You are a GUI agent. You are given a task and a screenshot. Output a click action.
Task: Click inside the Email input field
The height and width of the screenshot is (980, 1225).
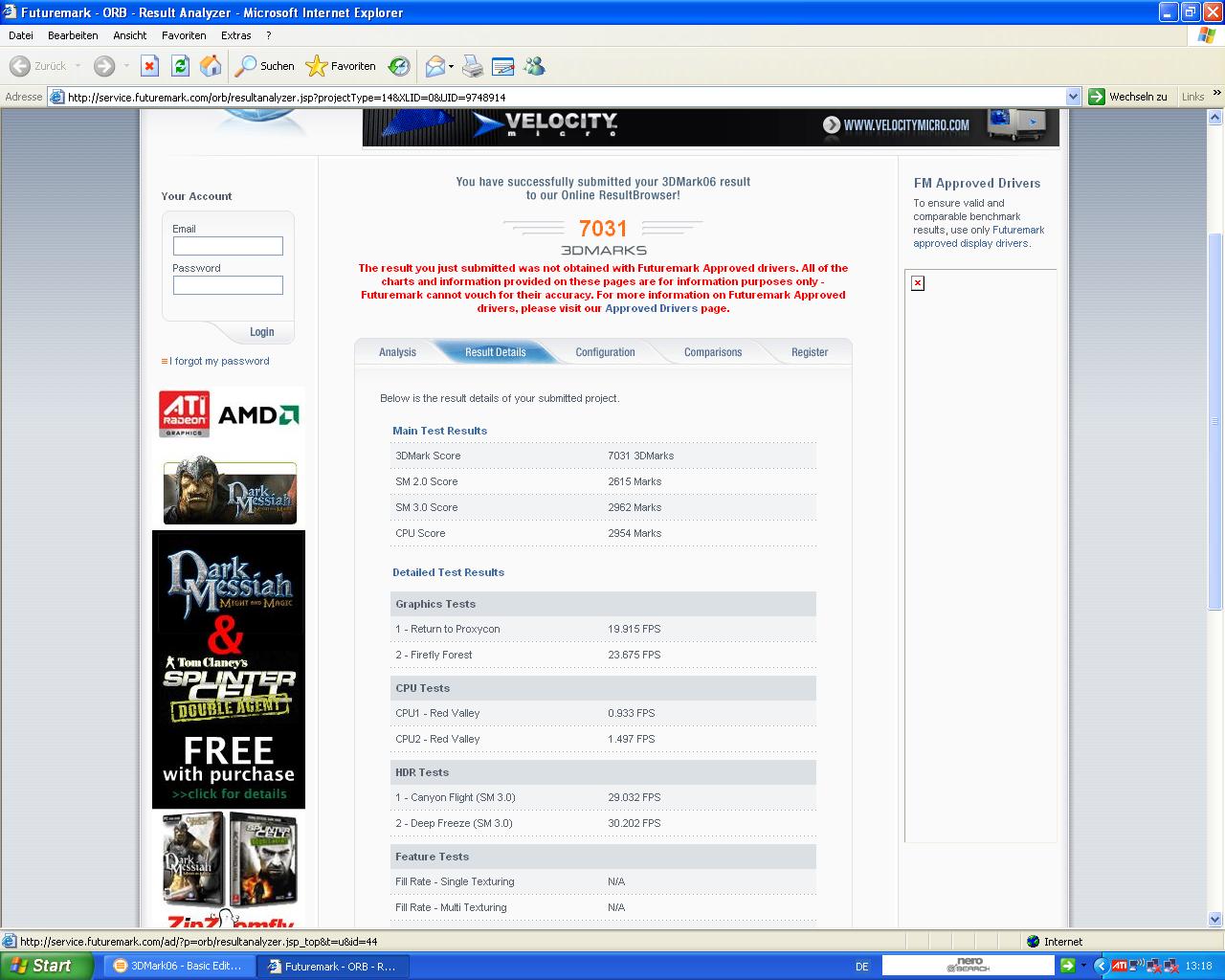[x=228, y=246]
